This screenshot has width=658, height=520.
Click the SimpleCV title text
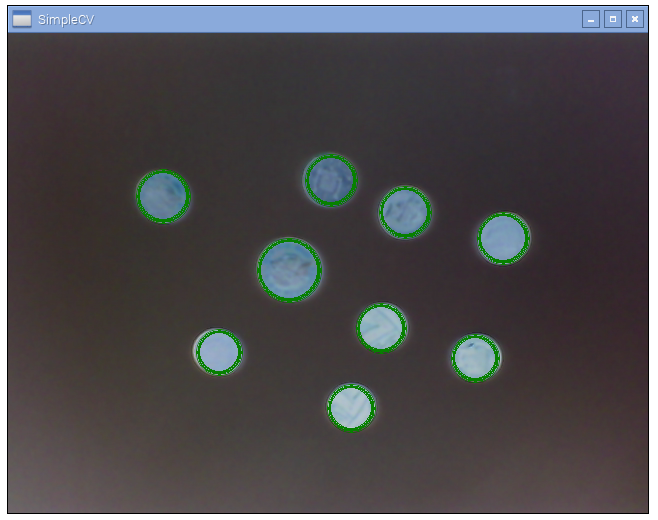[x=66, y=20]
